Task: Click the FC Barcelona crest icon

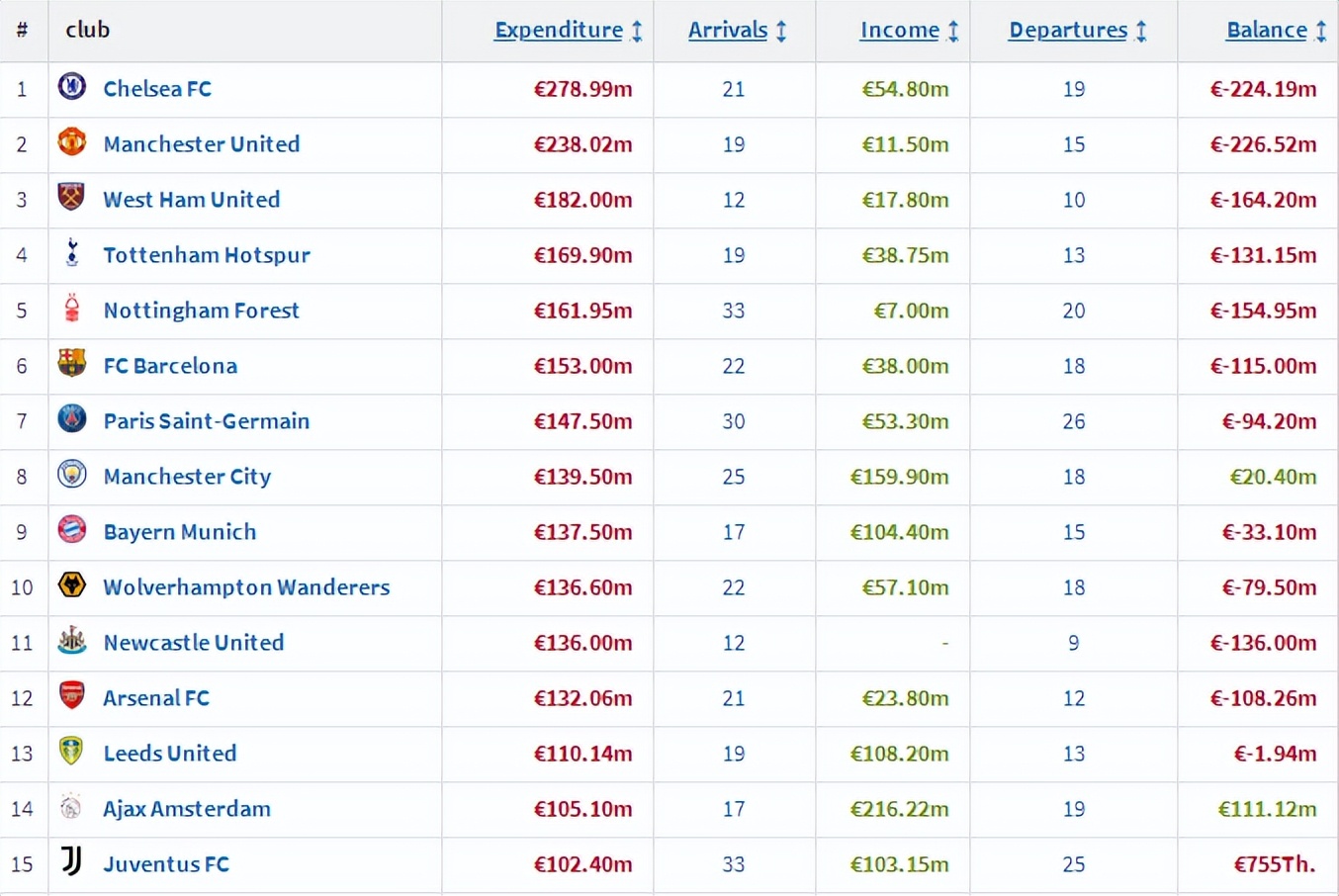Action: (71, 364)
